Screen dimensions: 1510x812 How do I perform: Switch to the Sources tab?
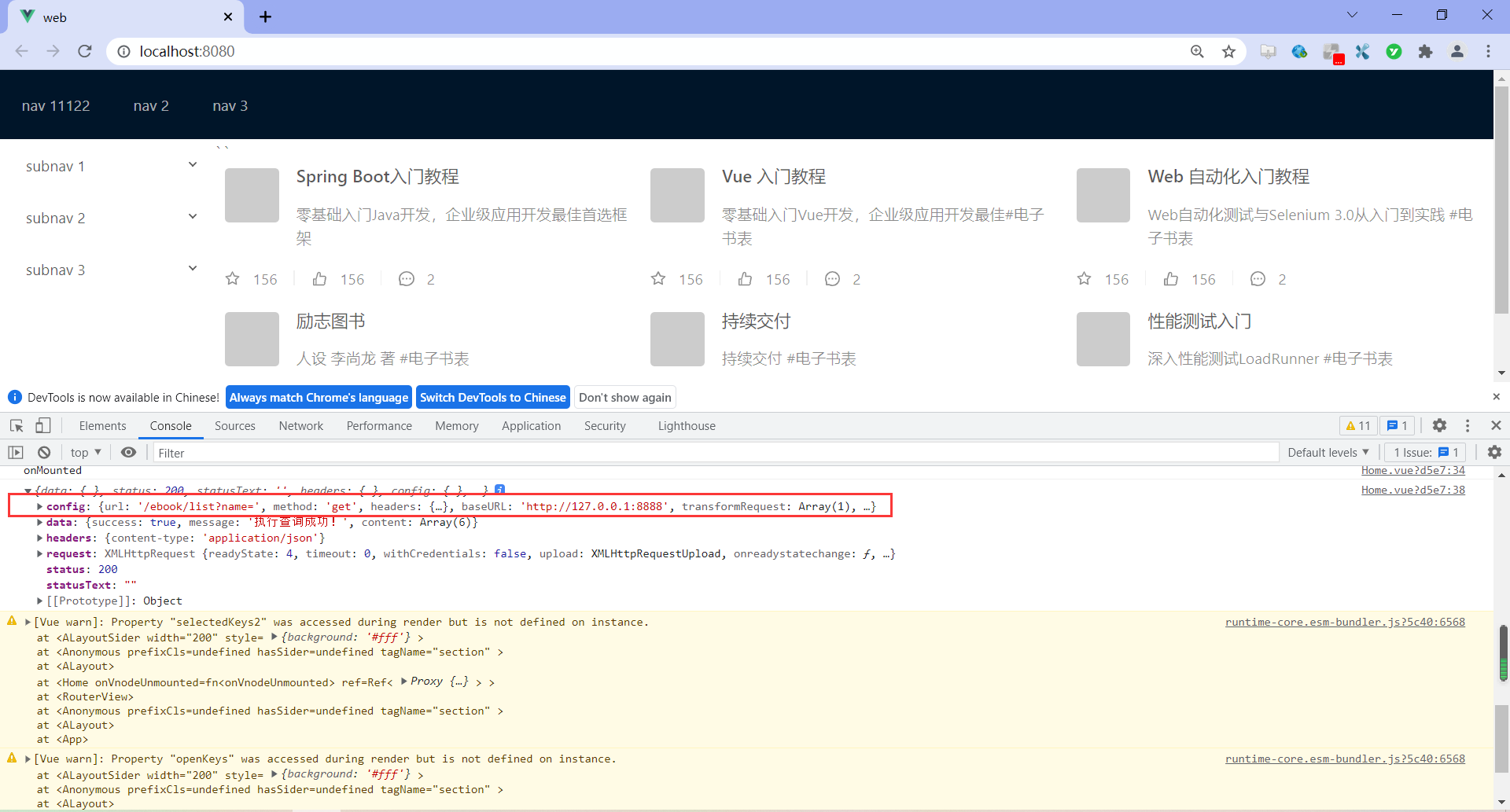pyautogui.click(x=235, y=425)
